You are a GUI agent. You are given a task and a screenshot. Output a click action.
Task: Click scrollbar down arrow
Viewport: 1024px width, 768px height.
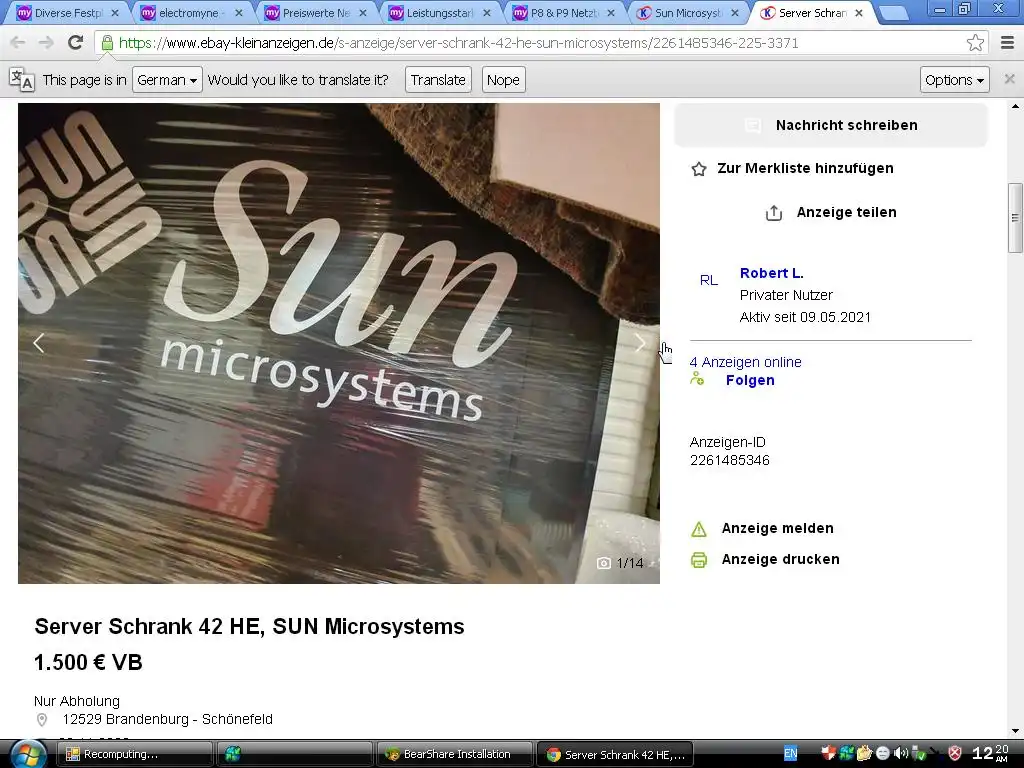(1015, 731)
